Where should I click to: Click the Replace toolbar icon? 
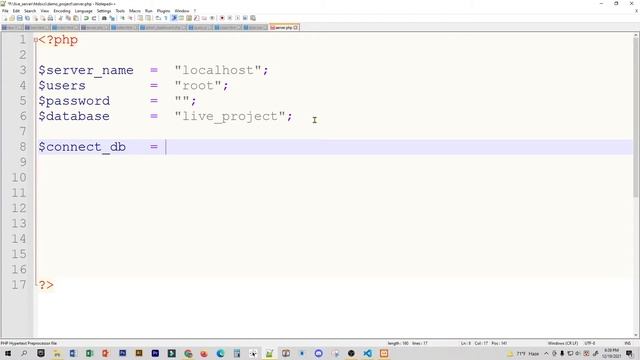tap(112, 18)
